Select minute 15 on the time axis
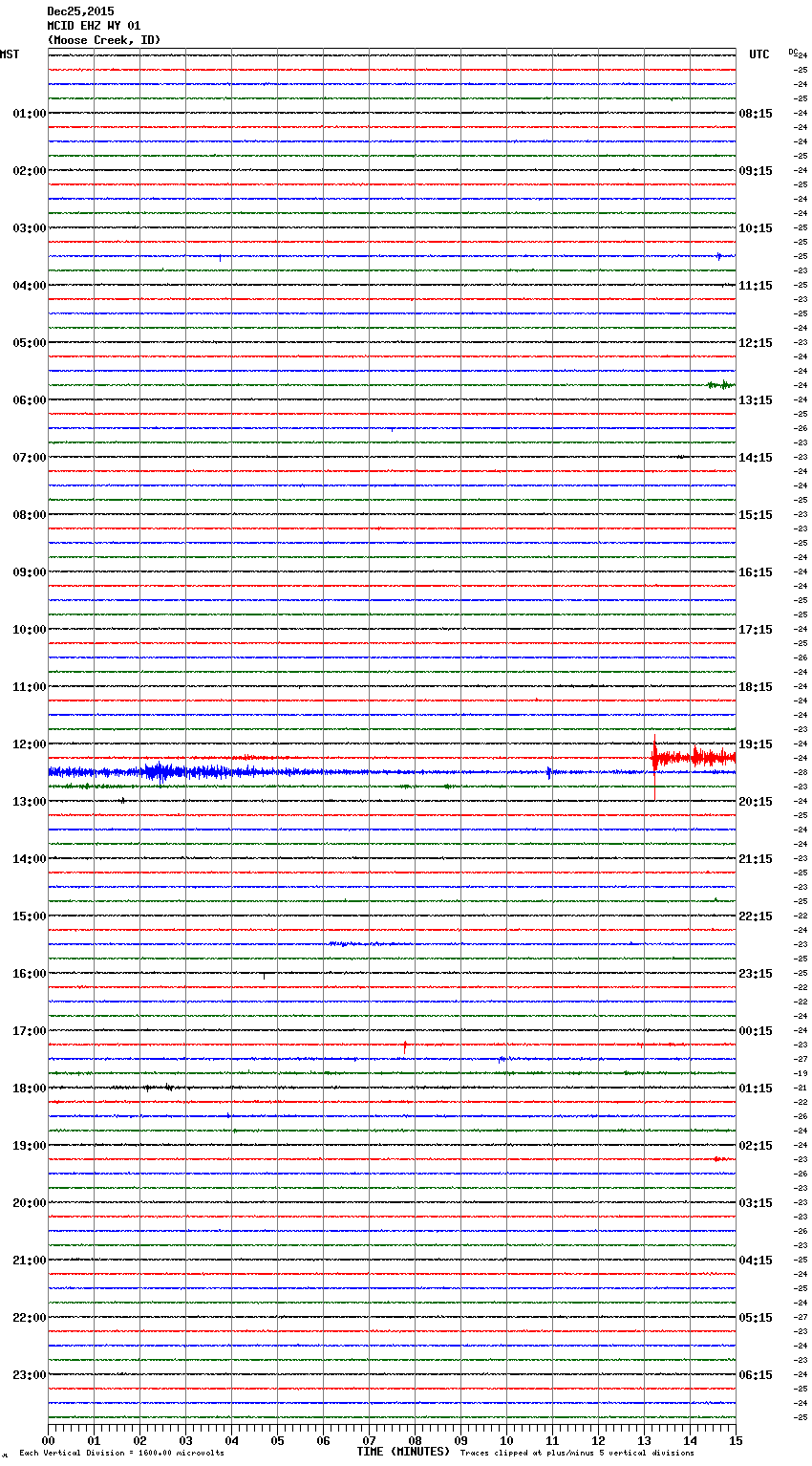Viewport: 812px width, 1466px height. tap(736, 1440)
